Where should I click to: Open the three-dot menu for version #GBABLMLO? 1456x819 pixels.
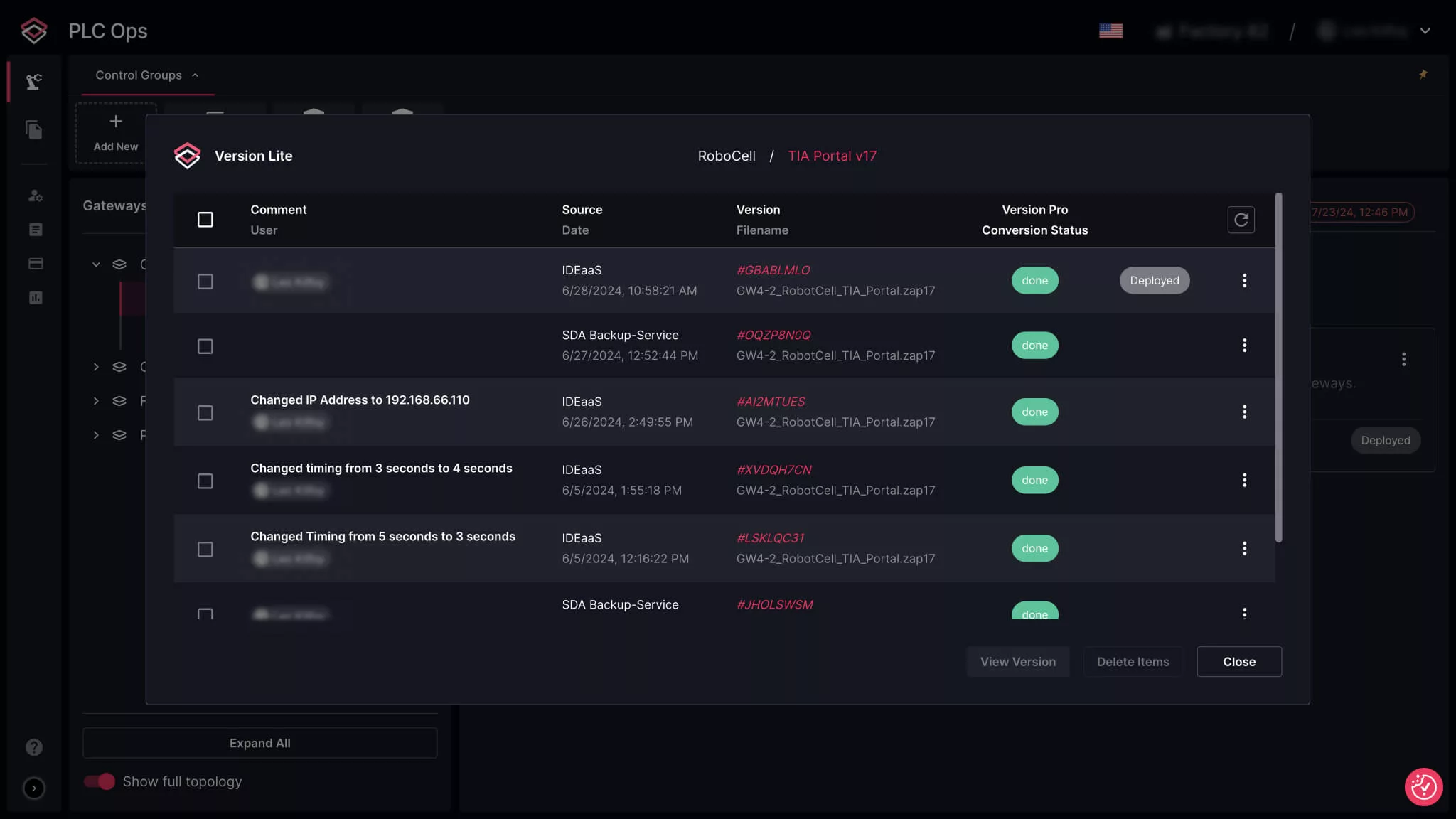coord(1244,281)
